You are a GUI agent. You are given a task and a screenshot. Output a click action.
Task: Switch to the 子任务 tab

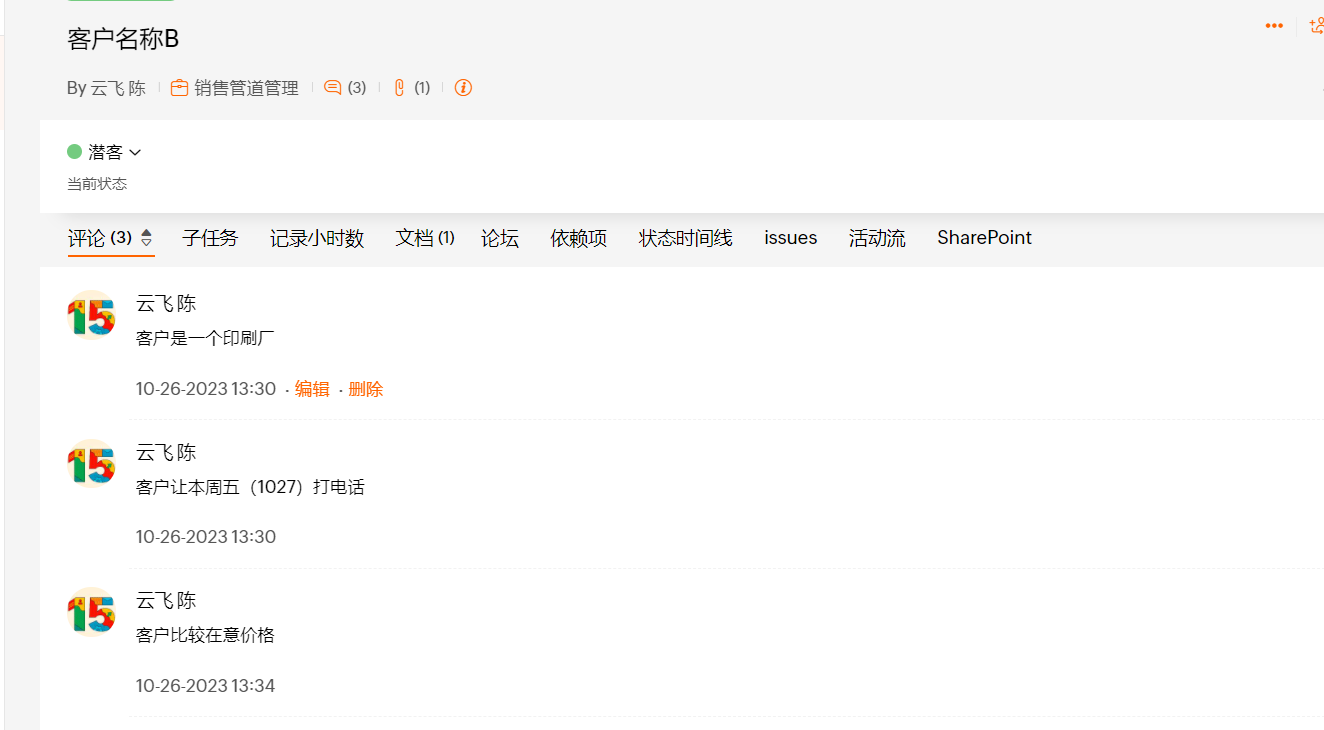point(210,238)
